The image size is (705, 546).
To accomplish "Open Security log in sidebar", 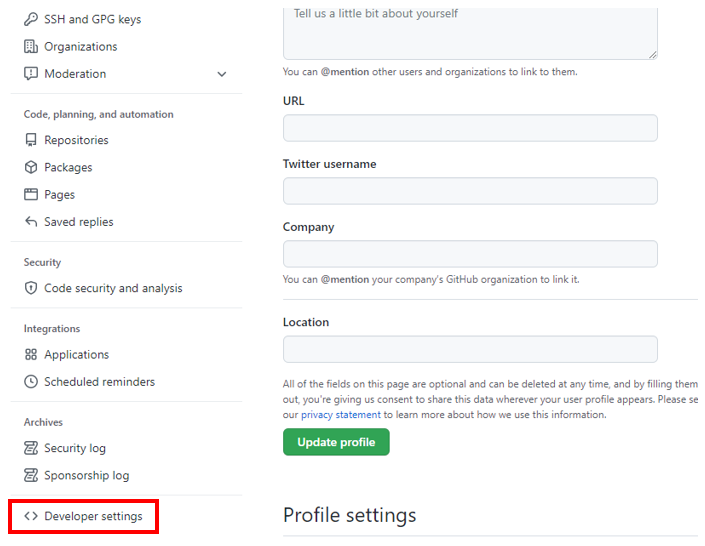I will pos(74,449).
